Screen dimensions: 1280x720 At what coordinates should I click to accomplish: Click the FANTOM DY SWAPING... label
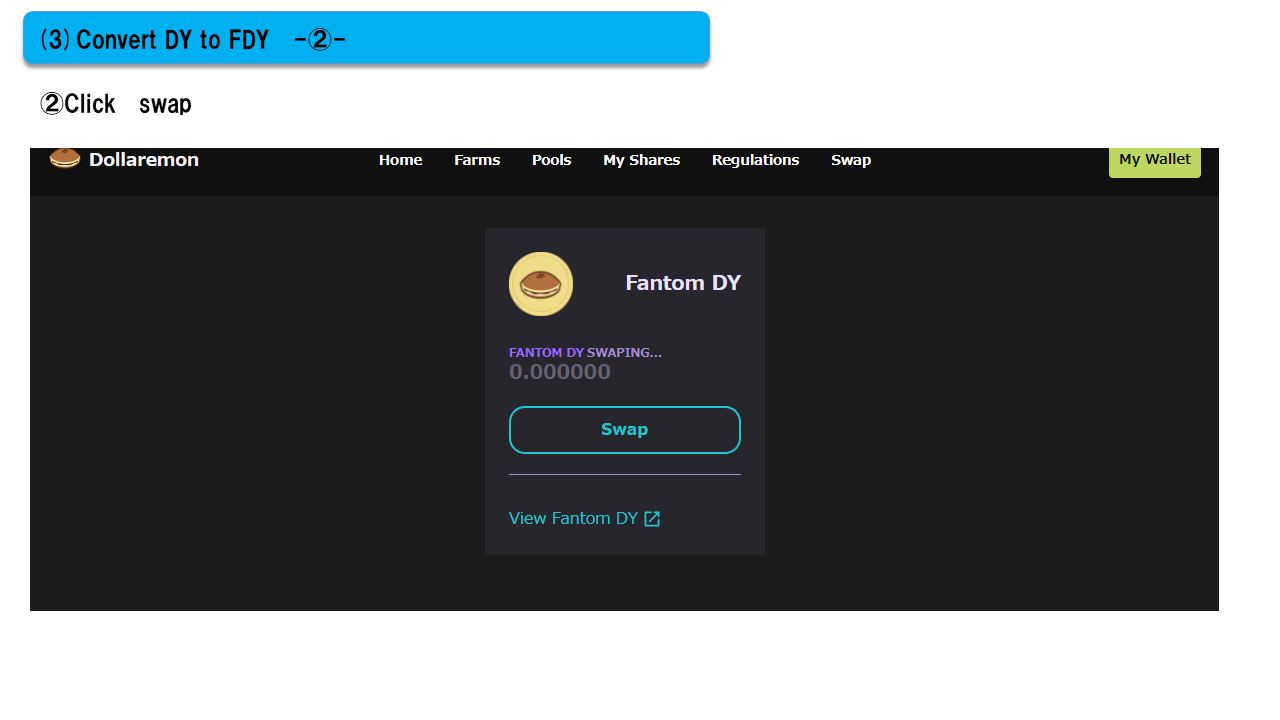pos(585,353)
